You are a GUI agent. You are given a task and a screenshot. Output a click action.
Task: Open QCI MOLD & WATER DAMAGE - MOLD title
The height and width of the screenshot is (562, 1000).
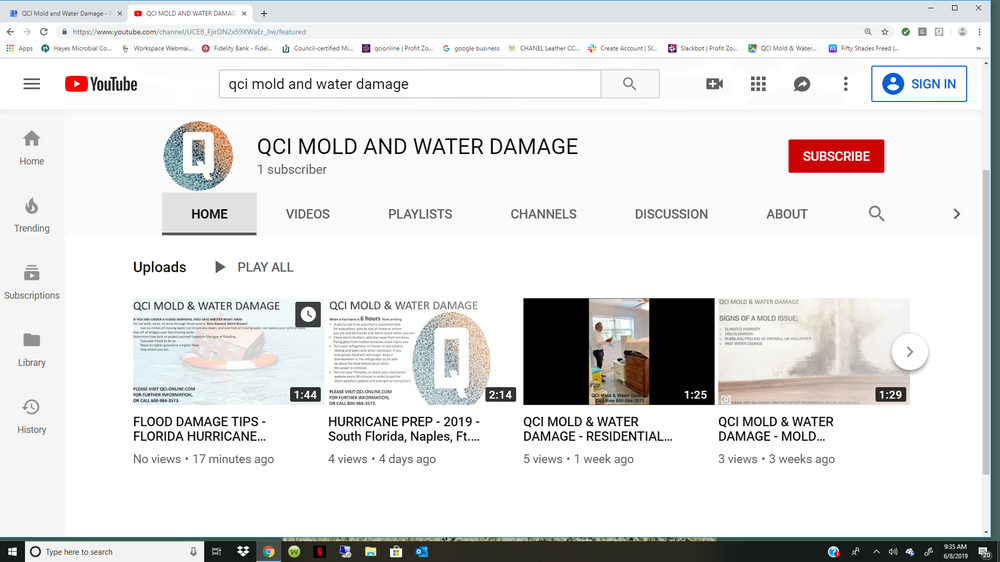(x=776, y=429)
